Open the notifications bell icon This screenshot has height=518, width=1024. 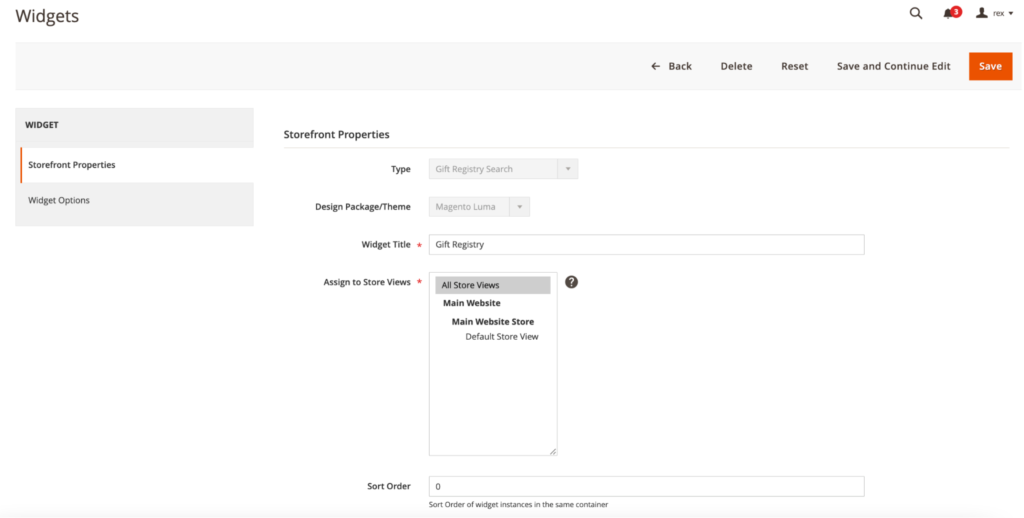948,14
